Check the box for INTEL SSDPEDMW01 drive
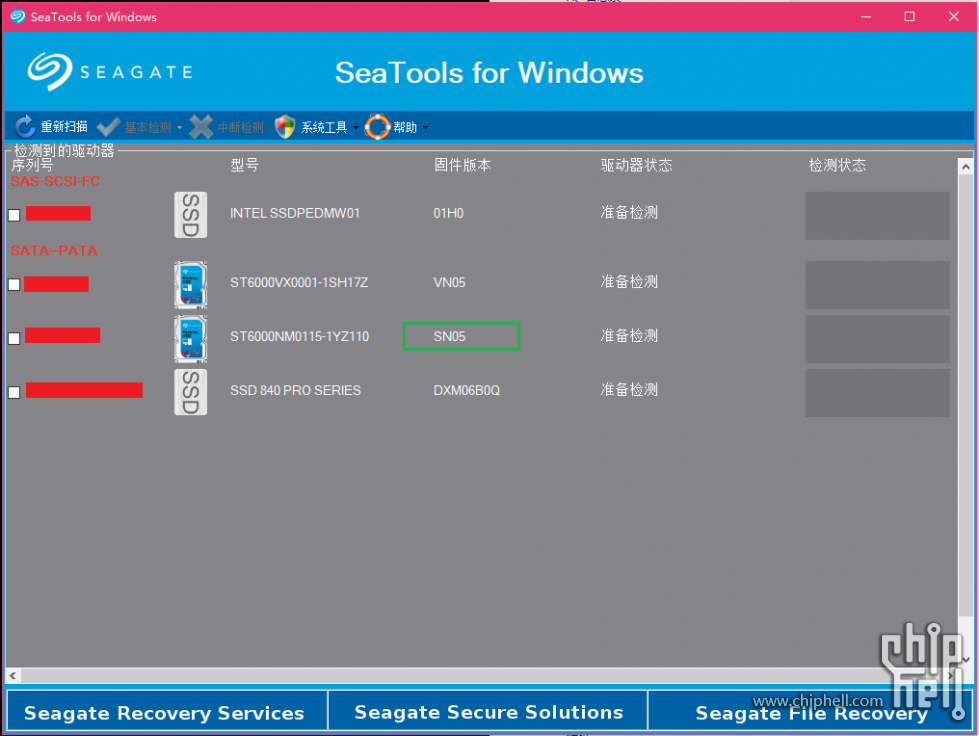Viewport: 979px width, 736px height. pos(14,215)
